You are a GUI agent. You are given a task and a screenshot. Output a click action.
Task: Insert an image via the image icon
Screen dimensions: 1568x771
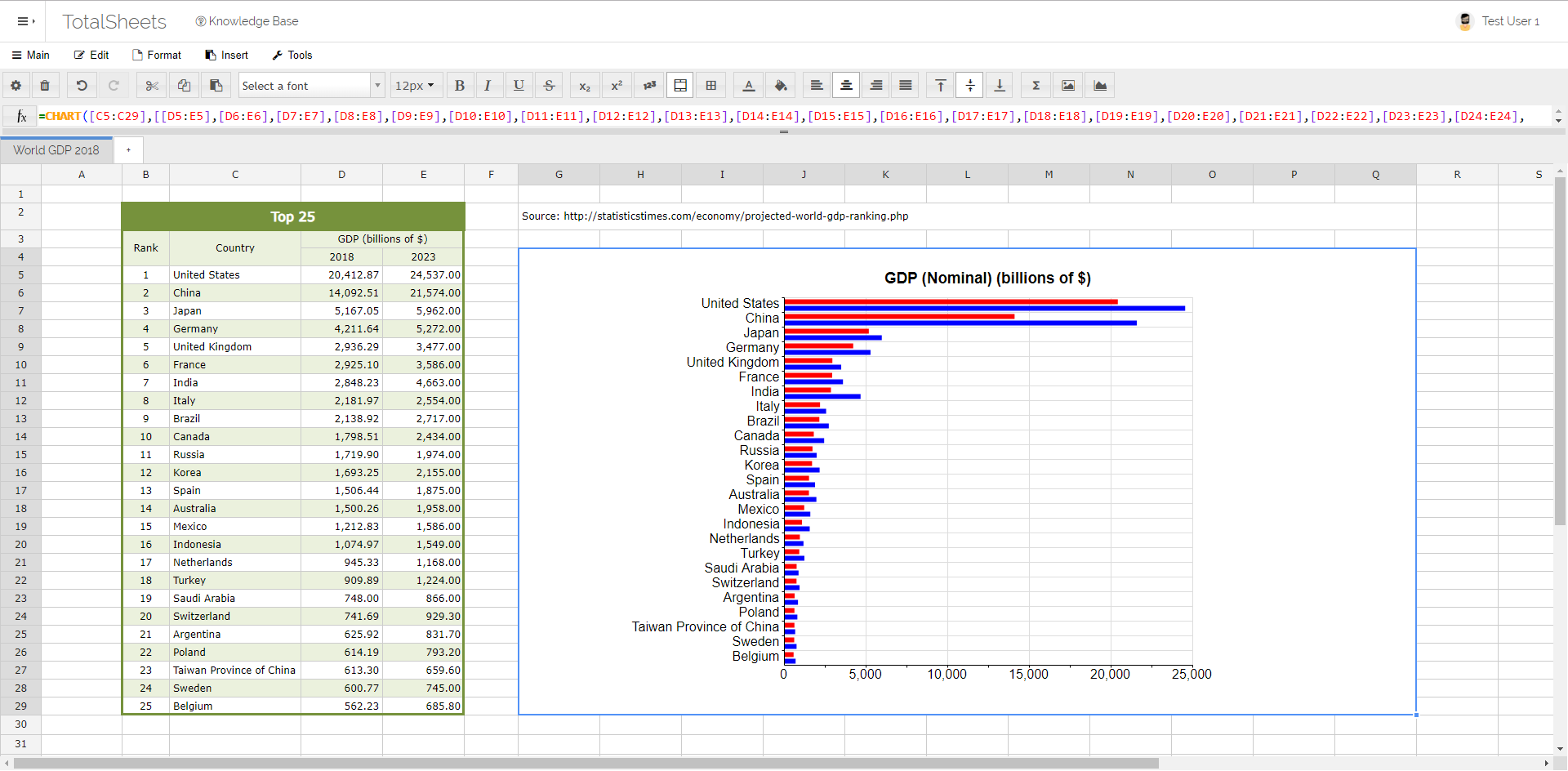coord(1067,85)
